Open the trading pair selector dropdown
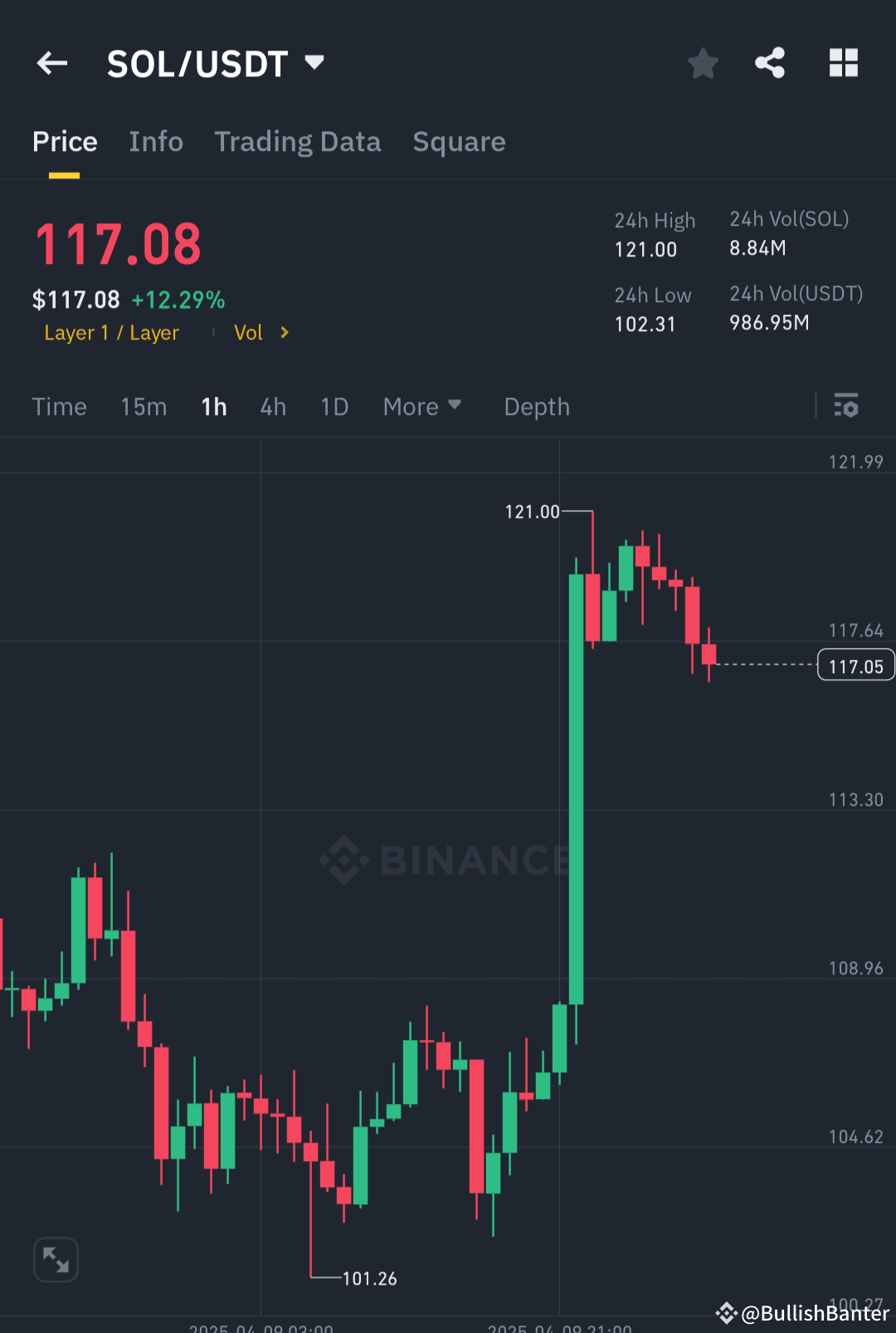The width and height of the screenshot is (896, 1333). click(314, 61)
